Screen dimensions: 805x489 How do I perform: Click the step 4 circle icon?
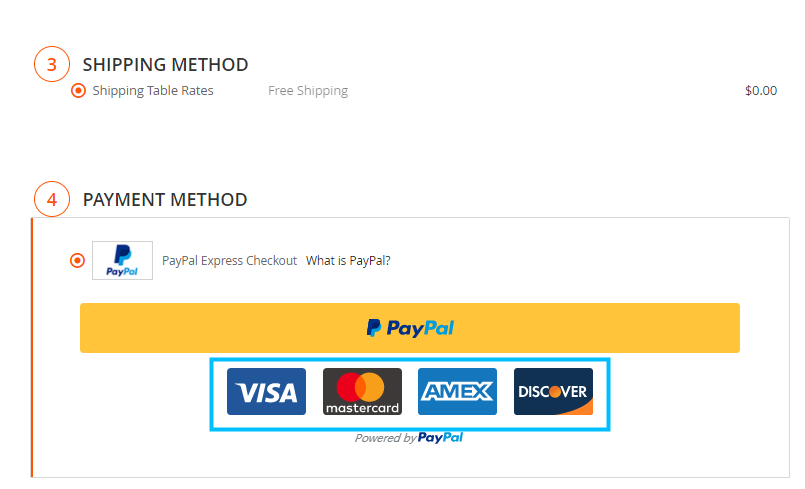(52, 199)
